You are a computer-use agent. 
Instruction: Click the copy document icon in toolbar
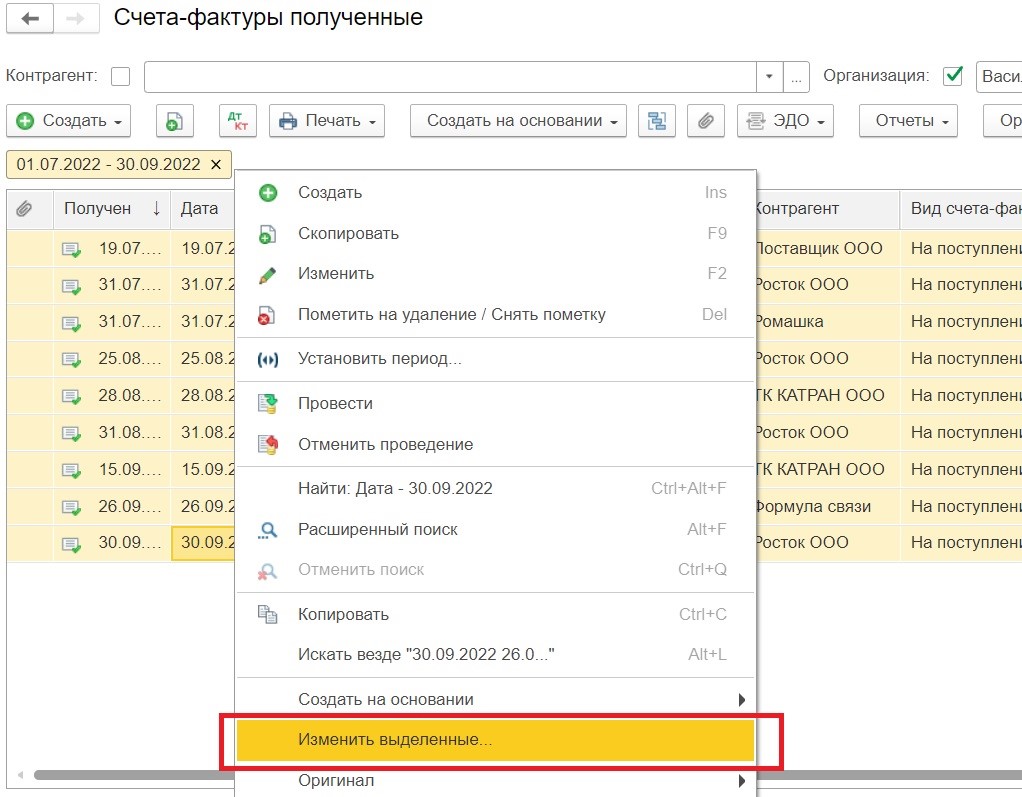175,121
